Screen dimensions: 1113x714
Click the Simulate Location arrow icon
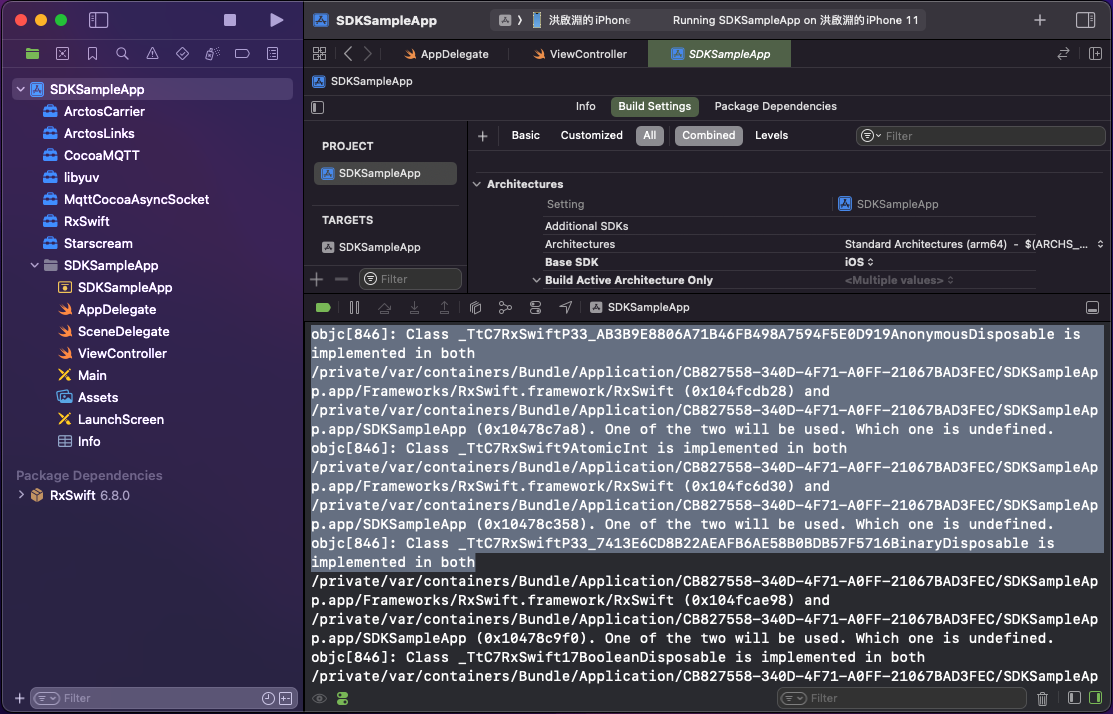pos(566,308)
